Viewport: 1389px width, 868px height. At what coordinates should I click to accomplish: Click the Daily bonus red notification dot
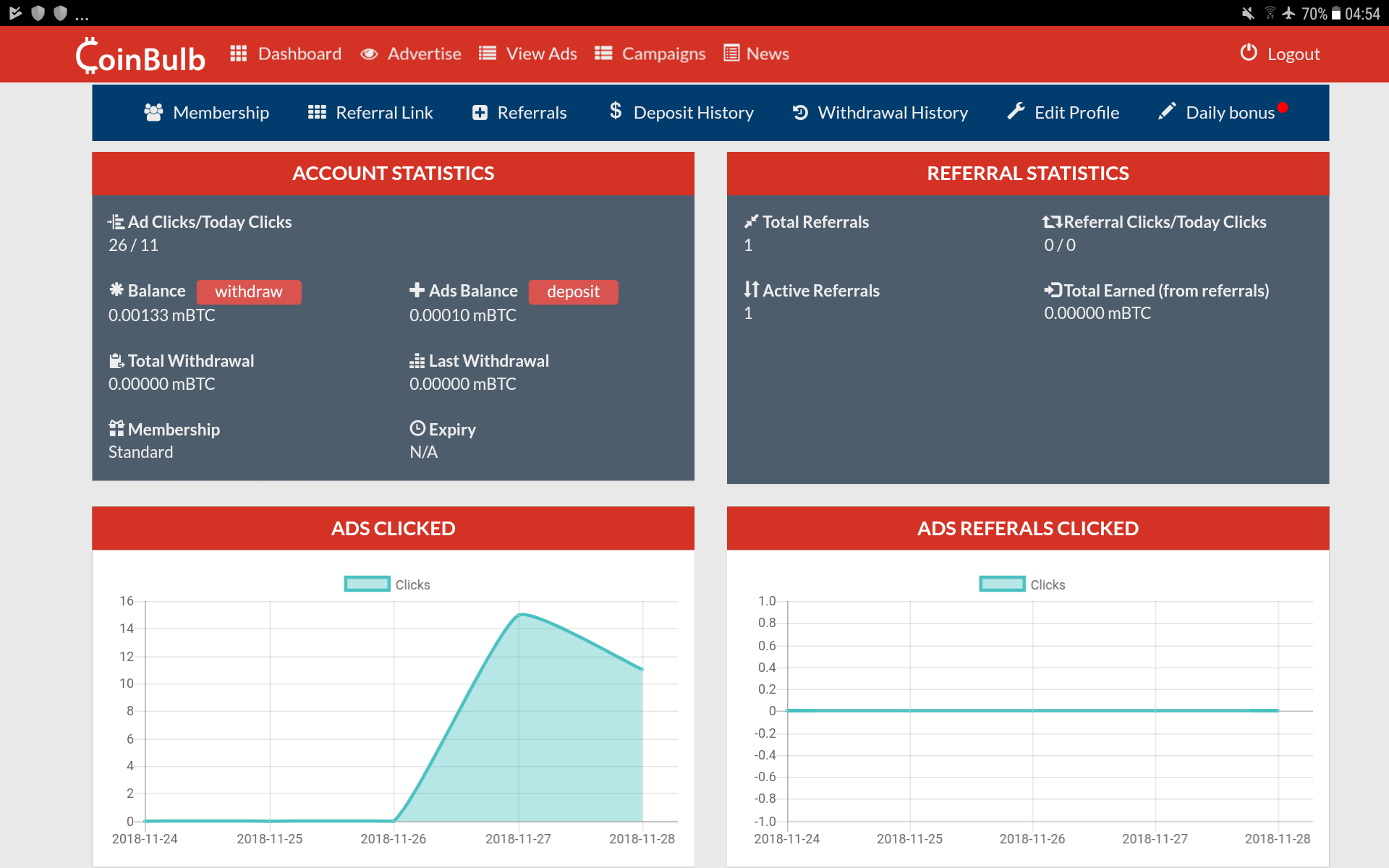click(x=1283, y=108)
